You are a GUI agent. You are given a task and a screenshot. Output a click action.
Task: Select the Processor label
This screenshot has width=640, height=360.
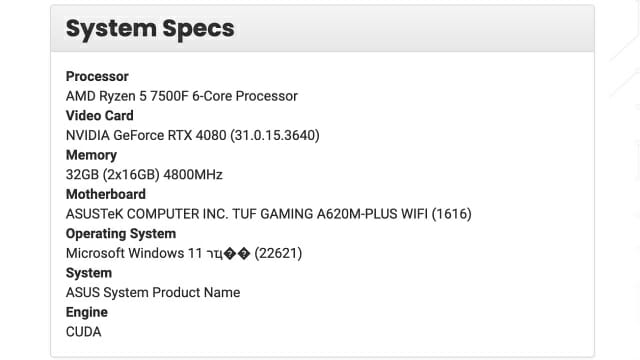pos(97,76)
